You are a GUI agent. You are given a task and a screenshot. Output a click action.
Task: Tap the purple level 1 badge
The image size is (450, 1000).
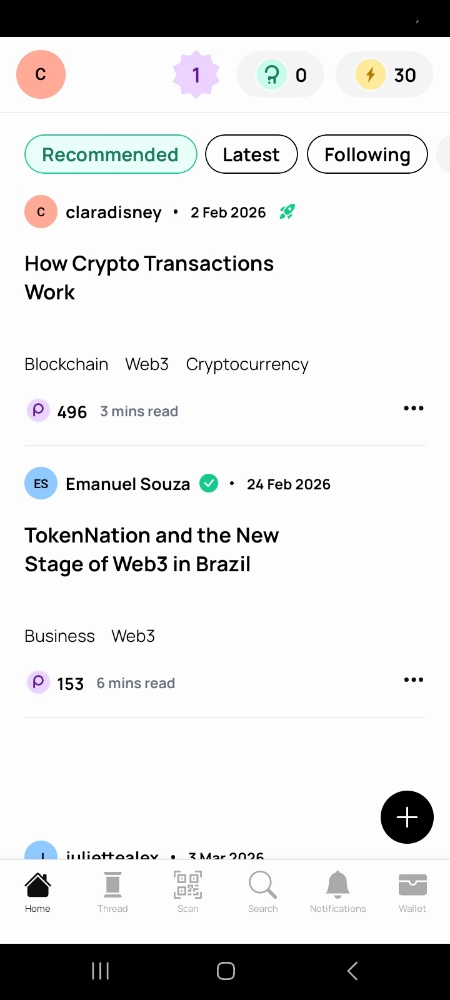point(196,75)
